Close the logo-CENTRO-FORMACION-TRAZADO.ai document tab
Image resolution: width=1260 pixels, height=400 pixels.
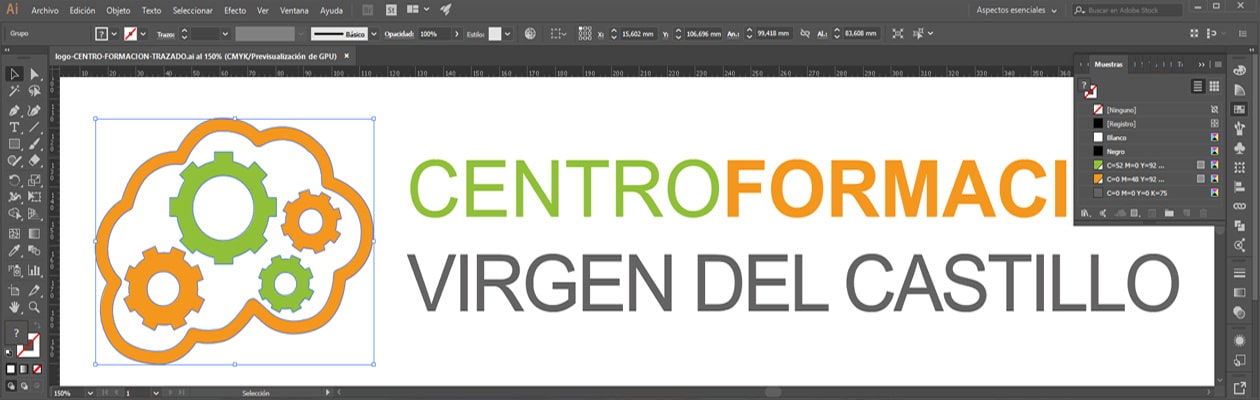347,57
